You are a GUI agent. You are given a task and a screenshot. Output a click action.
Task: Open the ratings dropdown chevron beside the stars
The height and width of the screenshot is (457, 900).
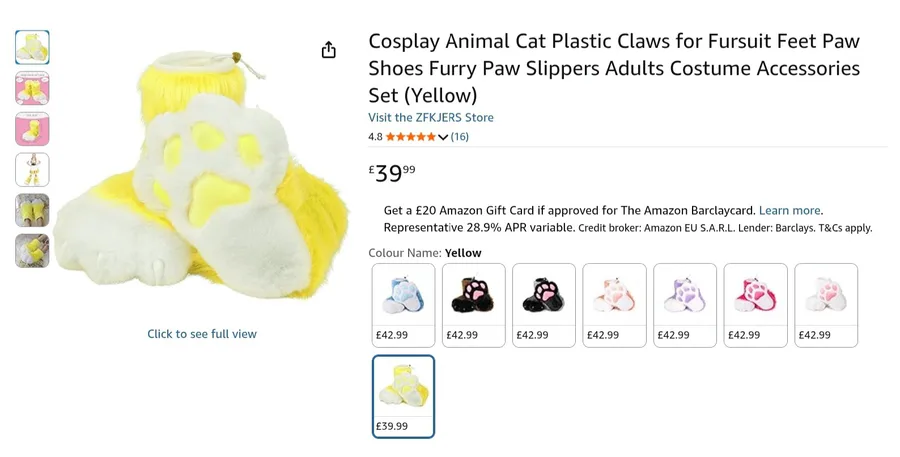443,137
